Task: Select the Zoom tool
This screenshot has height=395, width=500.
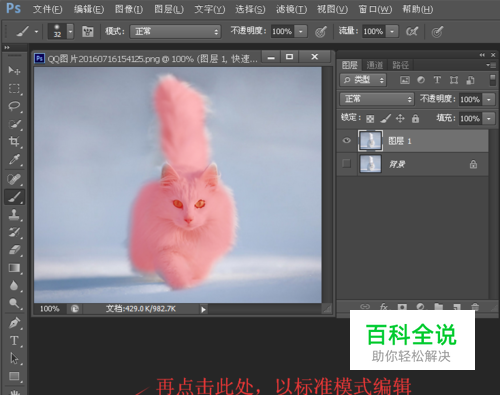Action: (14, 303)
